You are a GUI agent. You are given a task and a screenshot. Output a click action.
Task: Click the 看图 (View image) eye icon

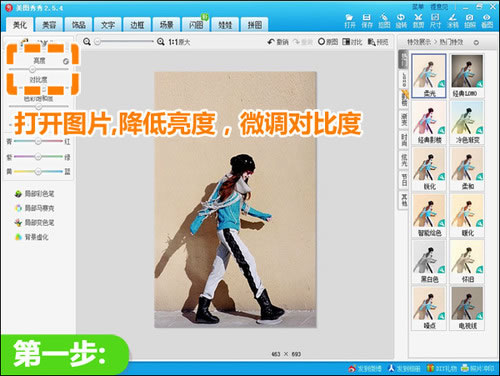tap(487, 21)
